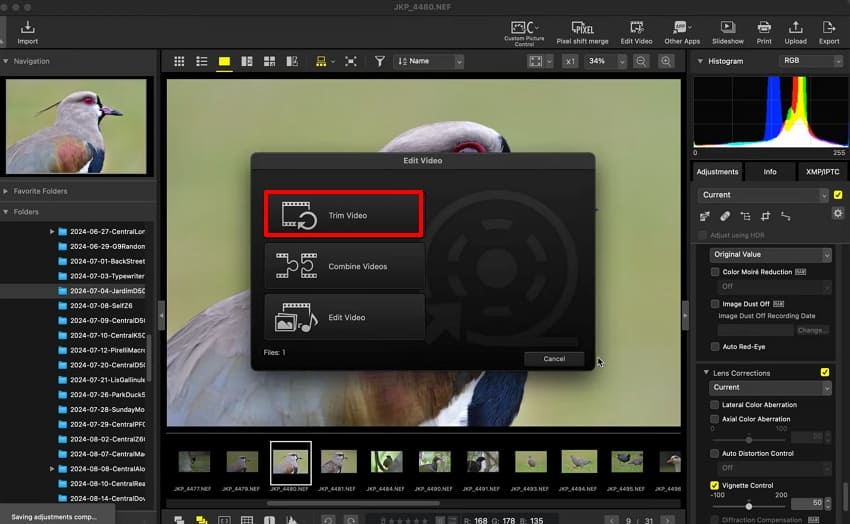Open Current adjustments dropdown
850x524 pixels.
[763, 195]
